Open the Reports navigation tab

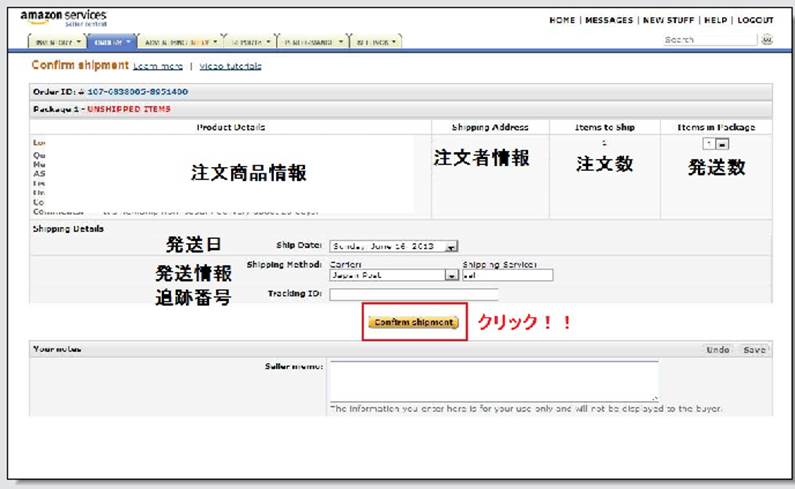point(250,42)
